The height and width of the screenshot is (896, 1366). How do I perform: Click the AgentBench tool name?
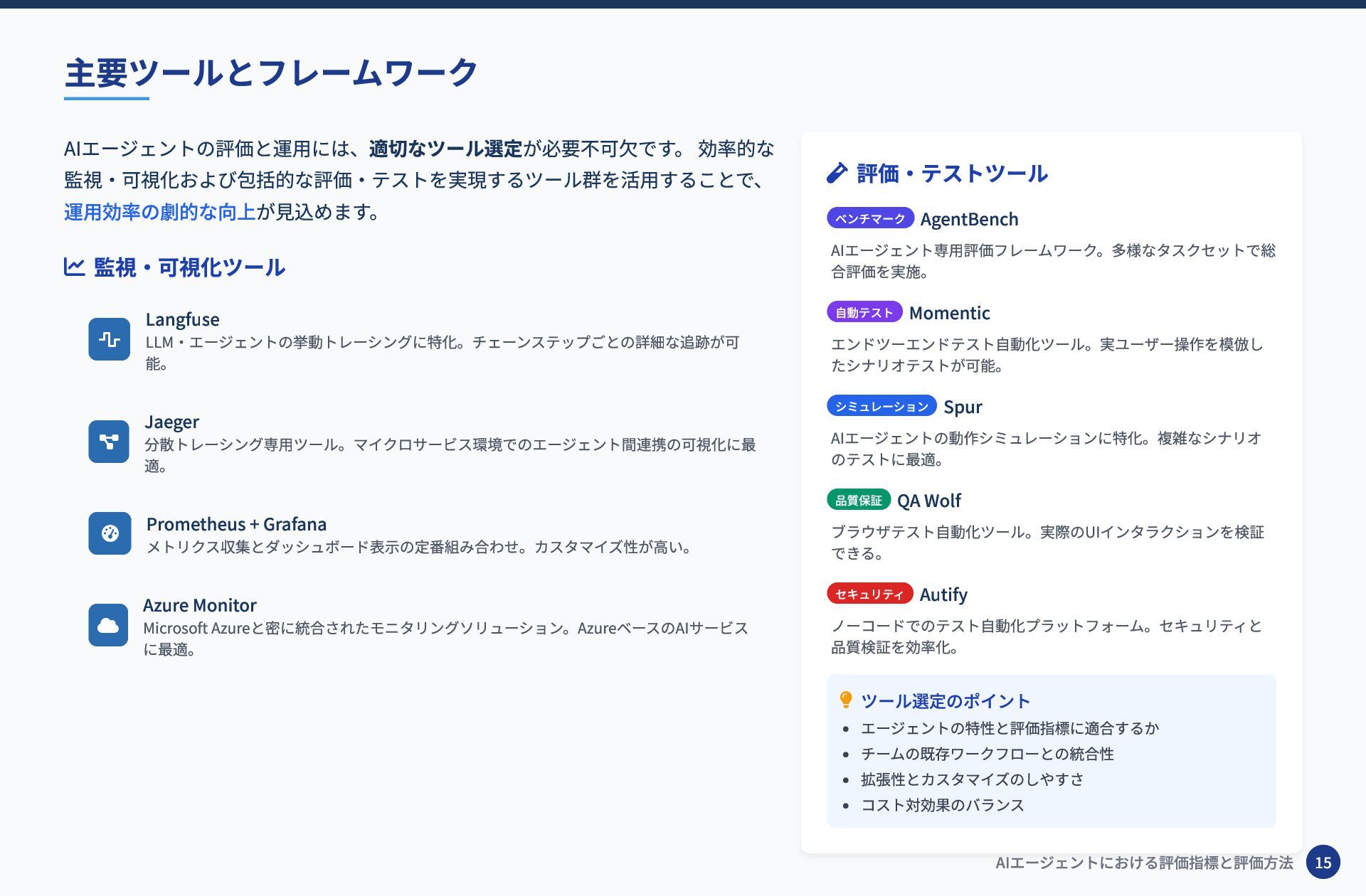click(969, 219)
